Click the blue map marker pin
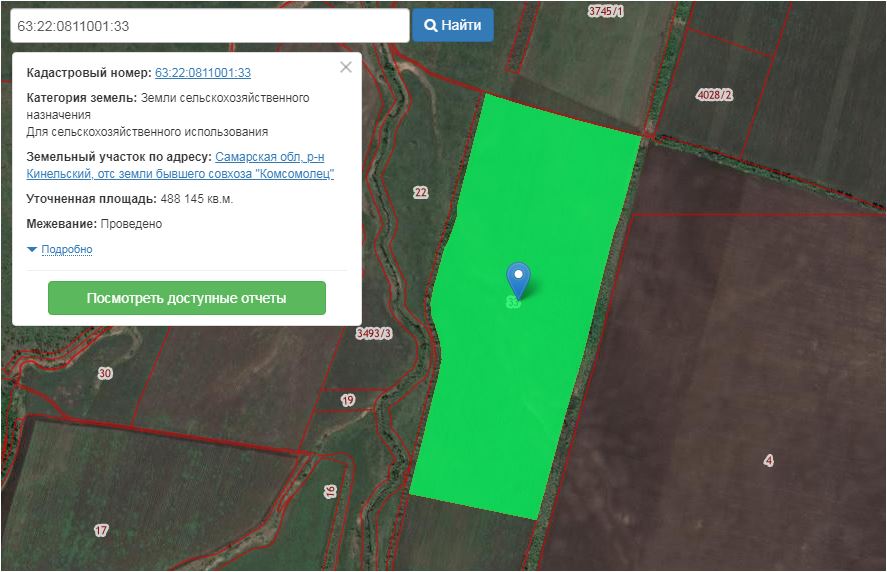887x572 pixels. click(518, 278)
